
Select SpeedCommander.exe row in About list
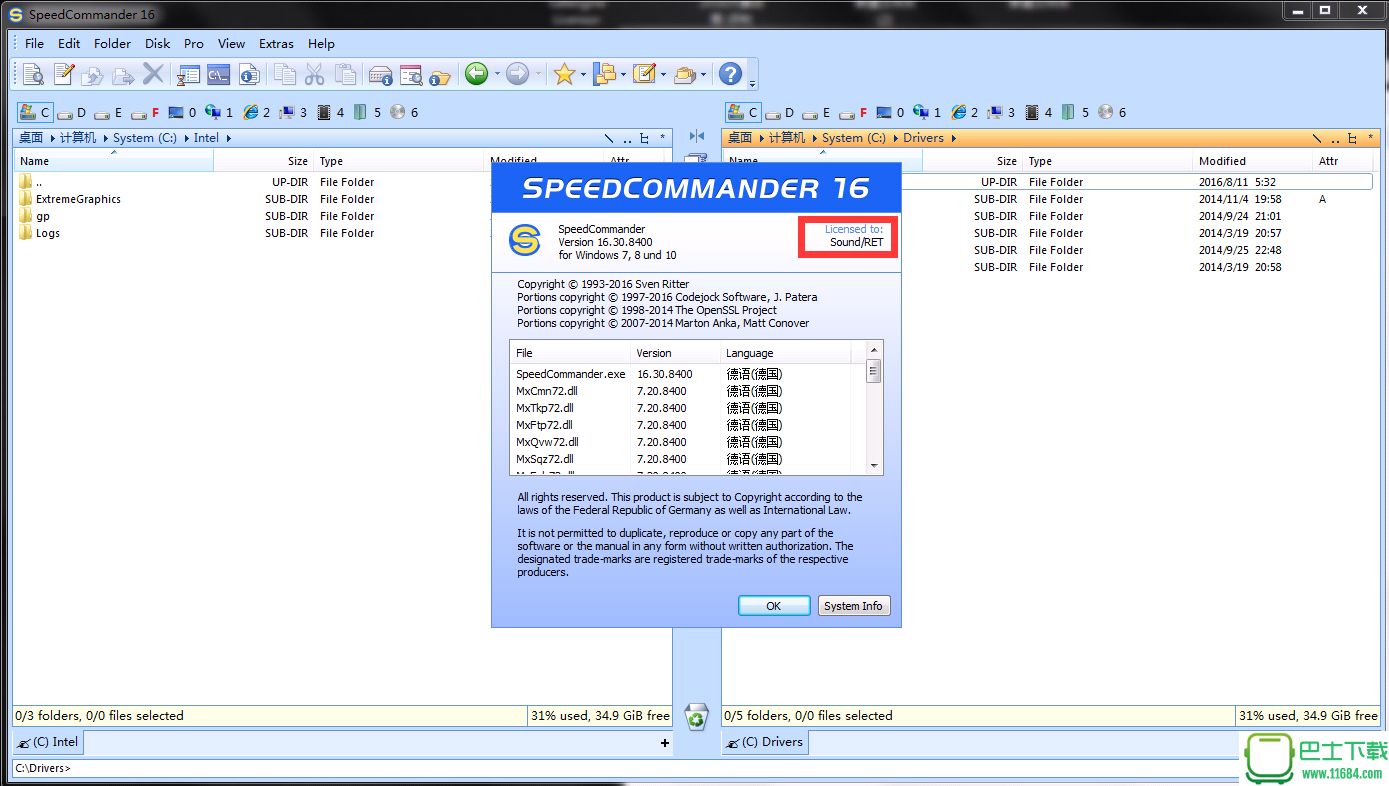688,374
